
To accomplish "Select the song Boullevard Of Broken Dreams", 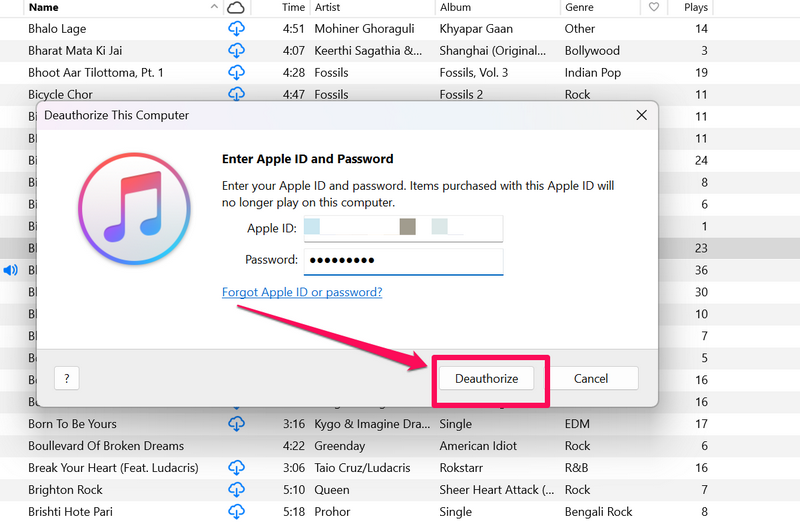I will 106,445.
